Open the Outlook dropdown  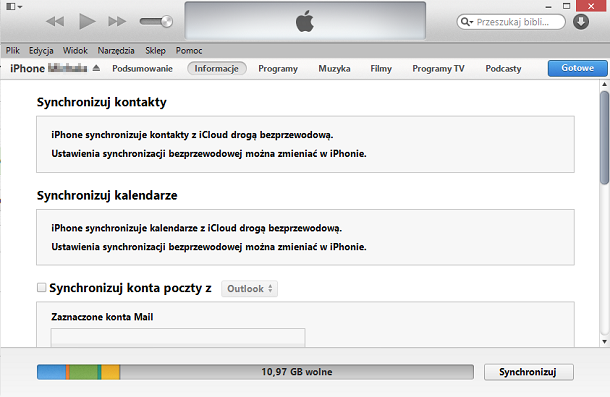[249, 289]
